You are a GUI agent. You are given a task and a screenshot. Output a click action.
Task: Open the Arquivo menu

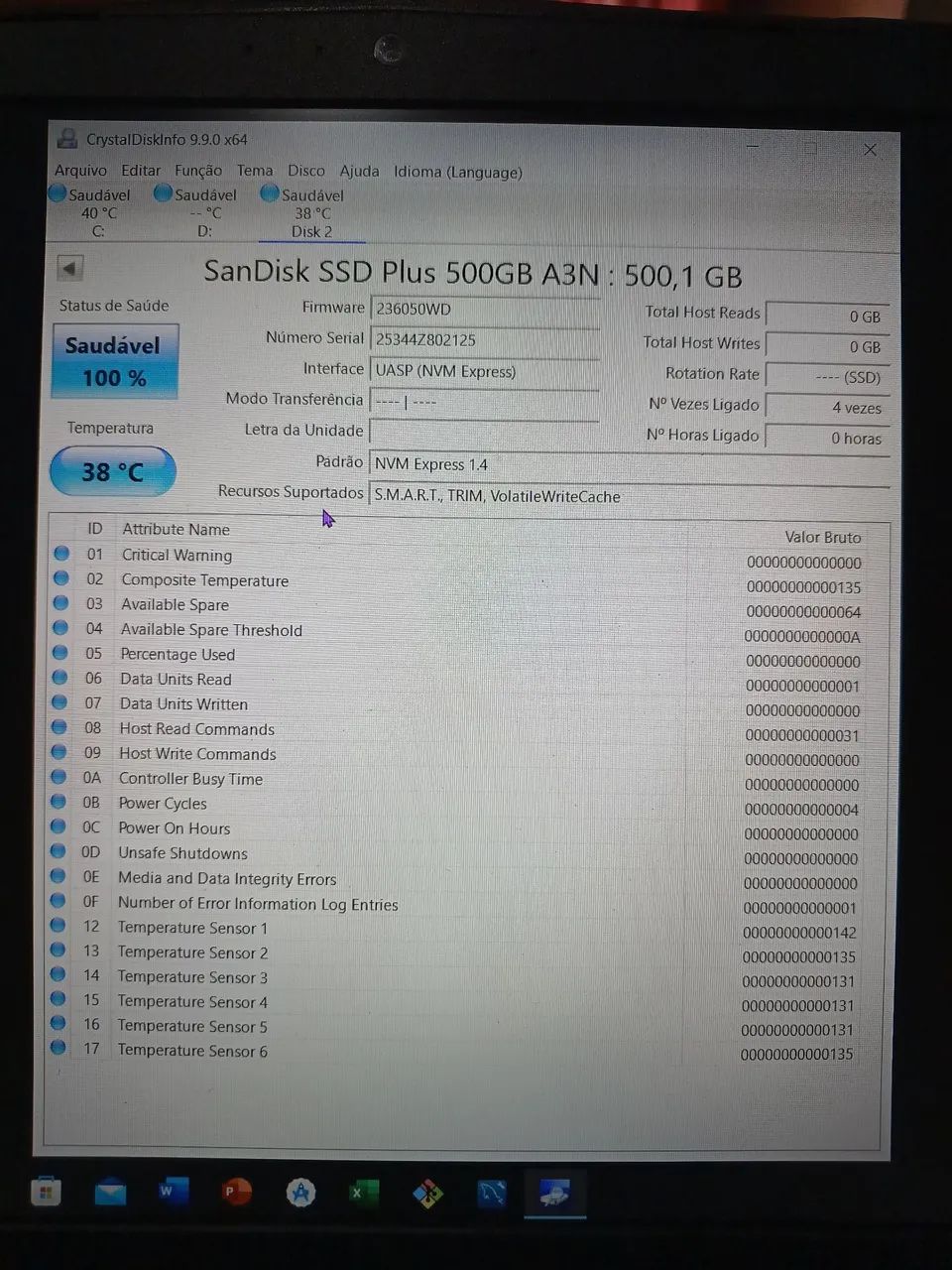click(x=80, y=171)
